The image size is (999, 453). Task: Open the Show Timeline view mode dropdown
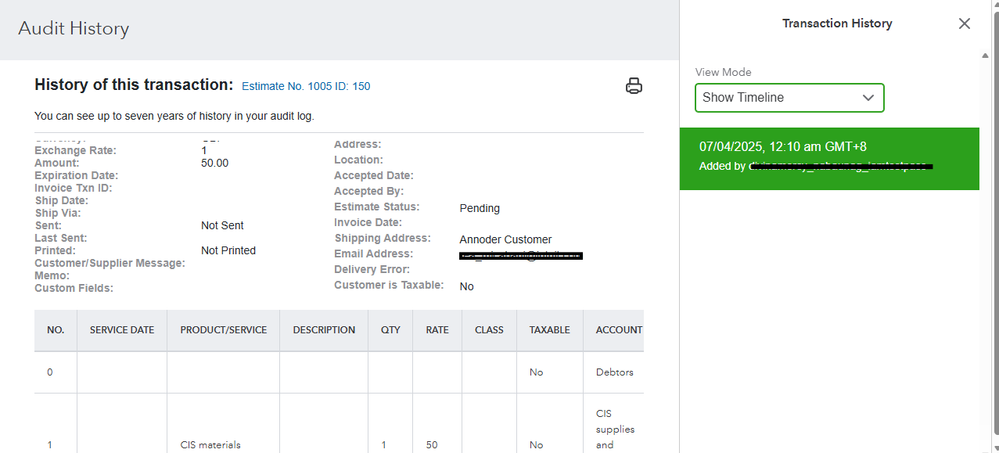pos(789,98)
